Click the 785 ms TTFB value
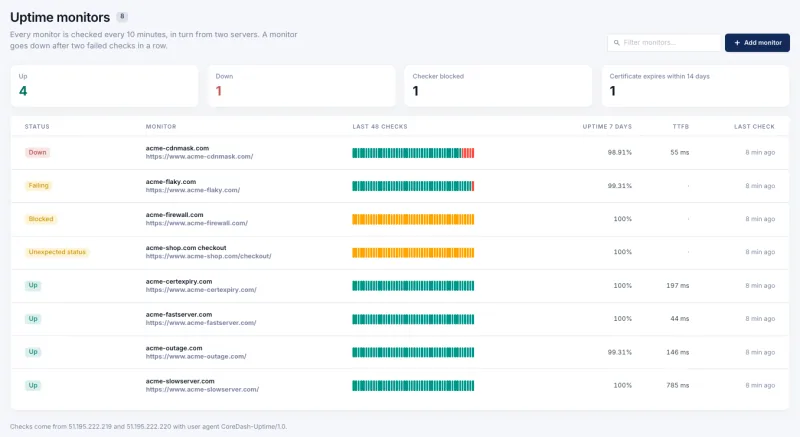 (x=678, y=385)
